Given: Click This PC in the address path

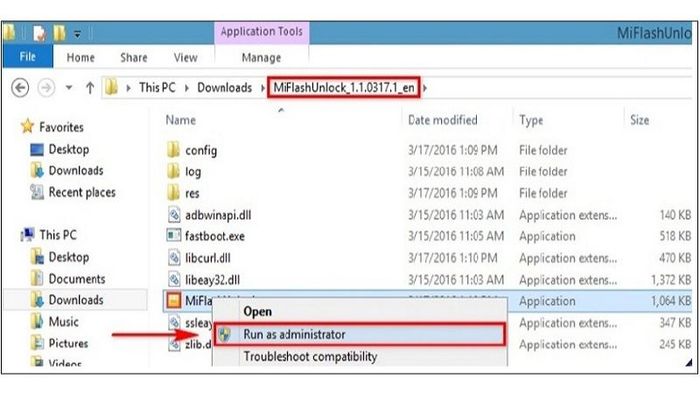Looking at the screenshot, I should tap(157, 87).
